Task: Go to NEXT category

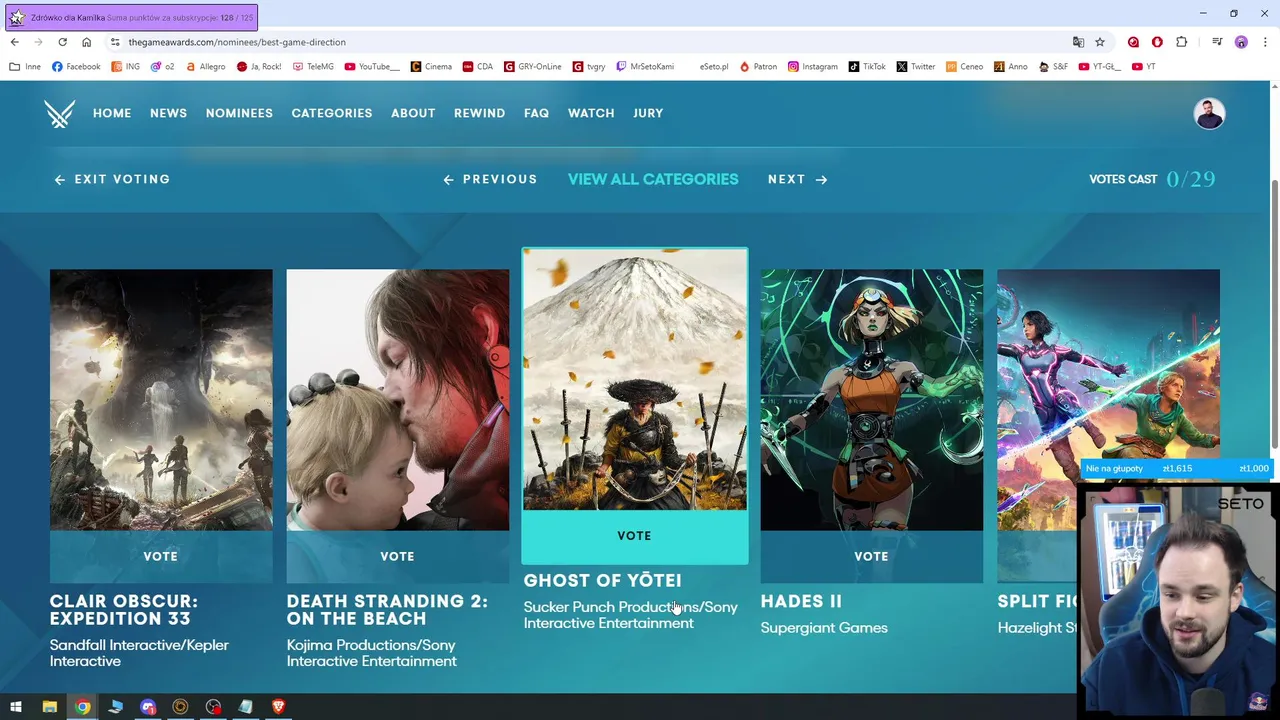Action: click(798, 179)
